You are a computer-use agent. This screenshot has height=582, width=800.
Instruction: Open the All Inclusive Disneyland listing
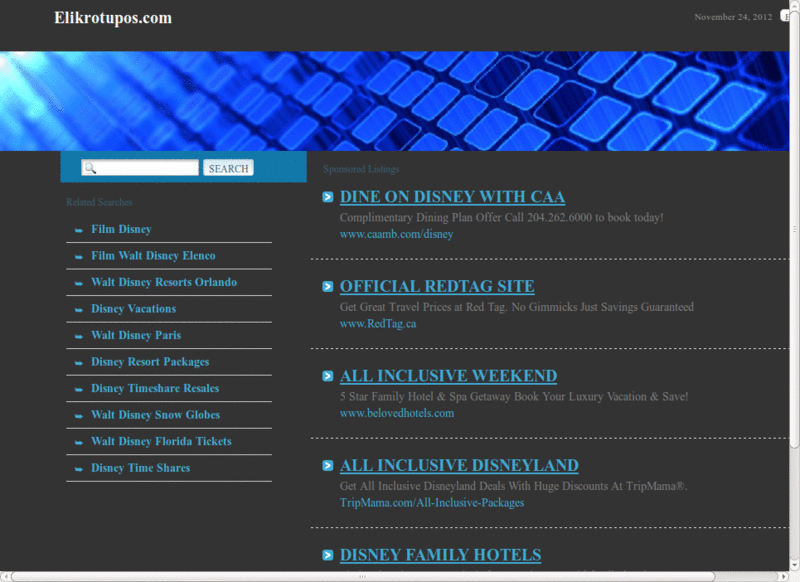point(459,466)
